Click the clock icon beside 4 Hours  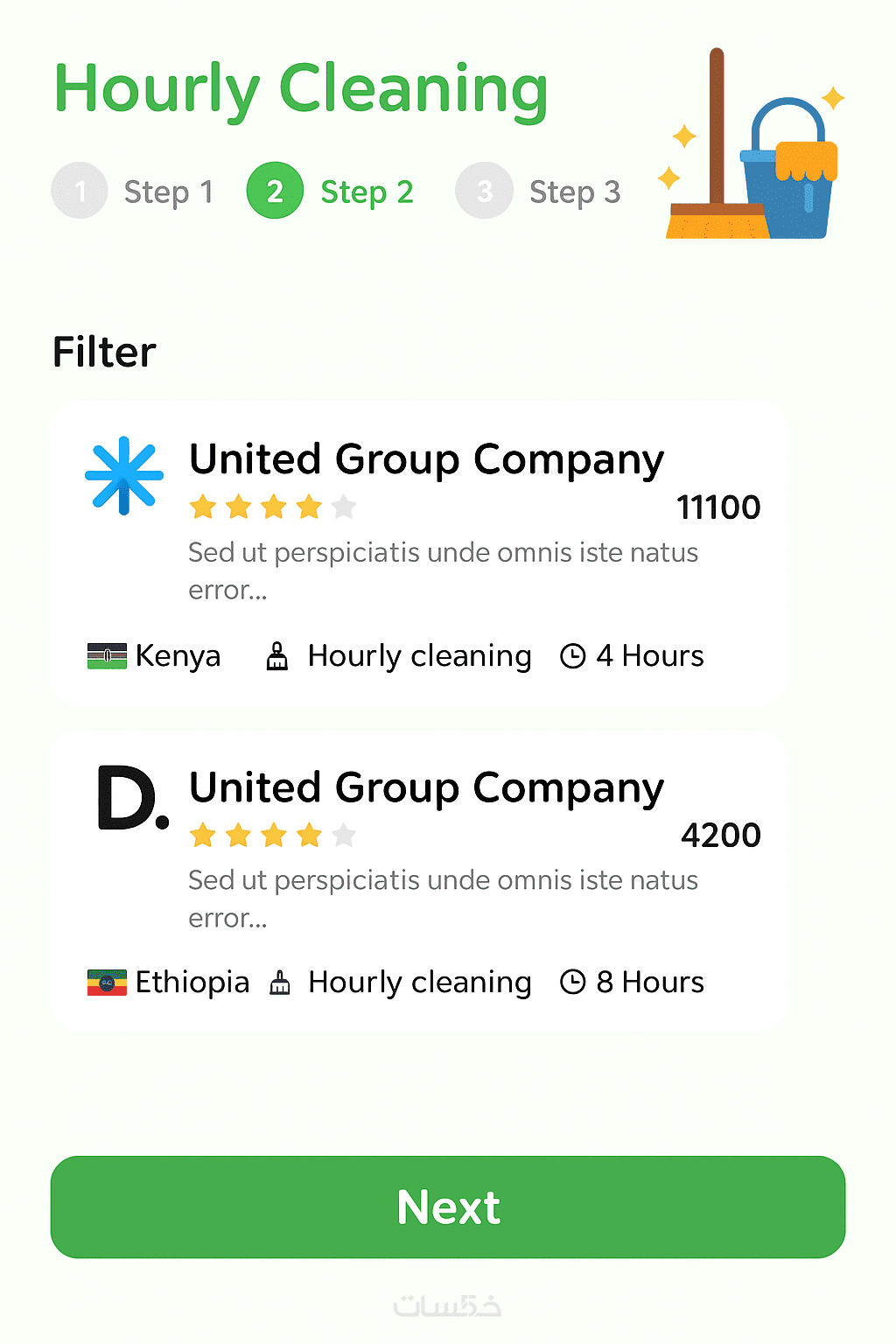(572, 656)
